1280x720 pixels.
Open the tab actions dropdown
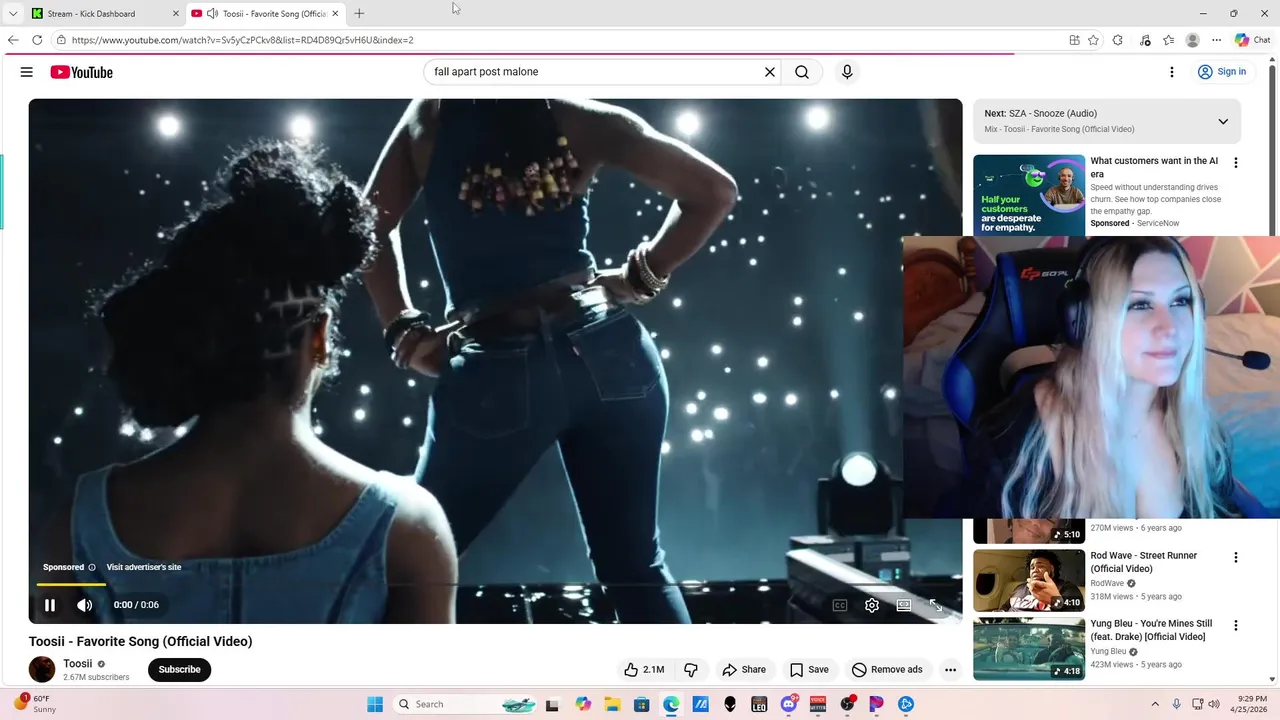(13, 14)
